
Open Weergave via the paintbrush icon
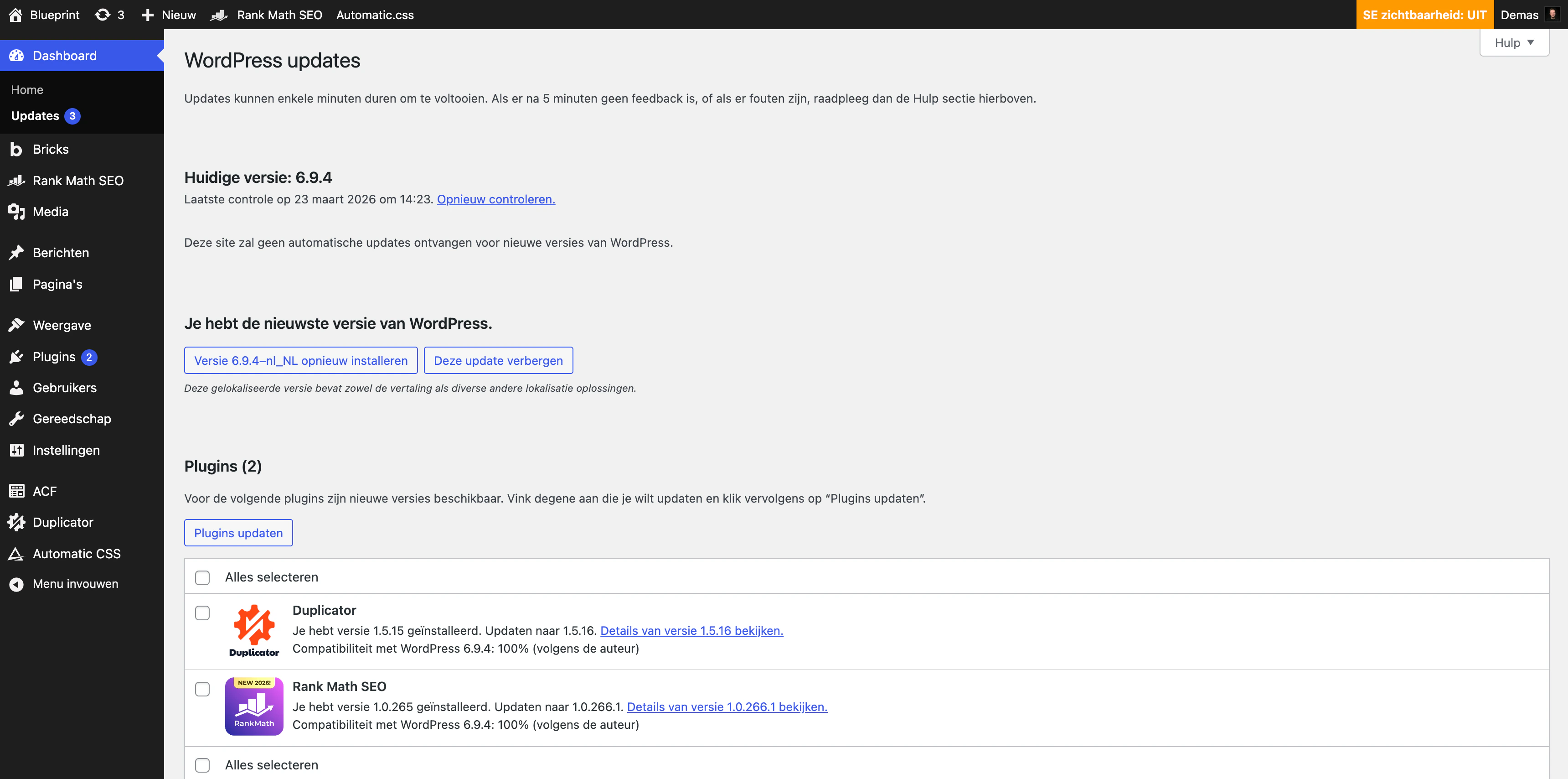click(x=16, y=325)
